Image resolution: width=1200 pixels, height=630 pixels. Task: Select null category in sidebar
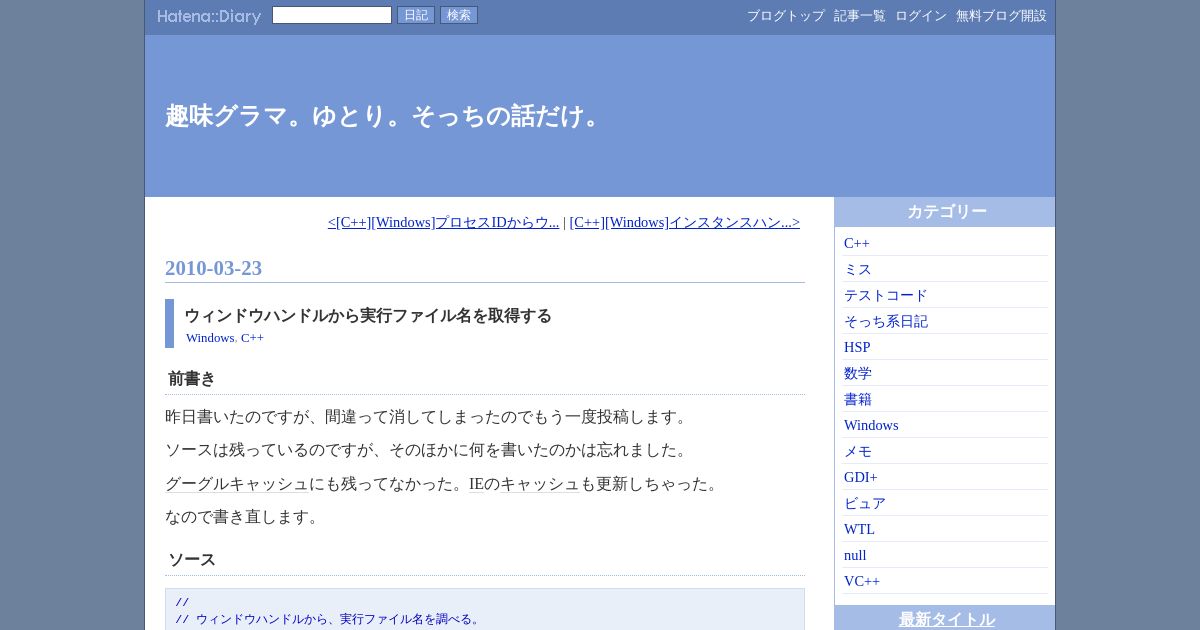(x=855, y=555)
